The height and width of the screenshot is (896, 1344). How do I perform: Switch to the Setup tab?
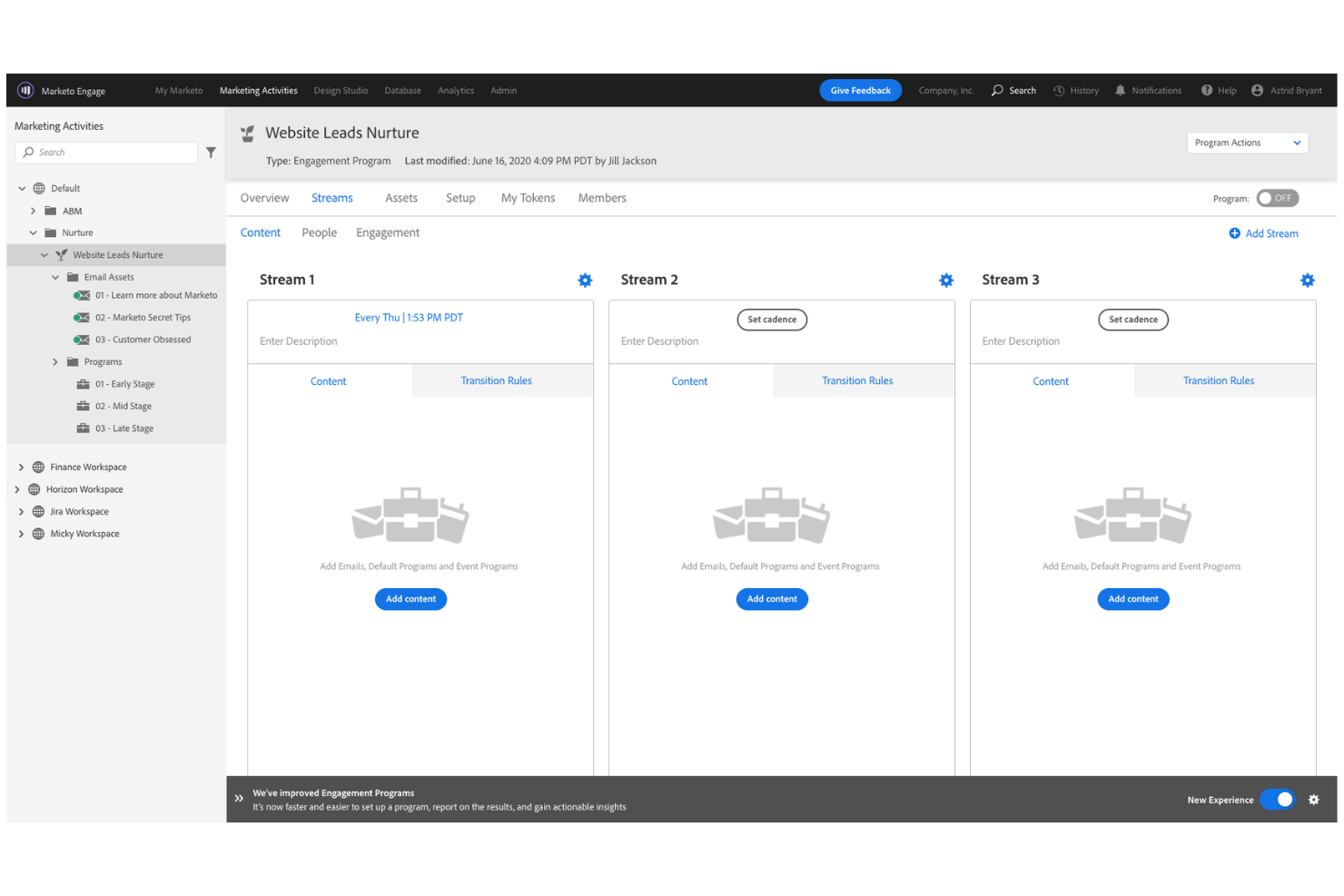(460, 198)
